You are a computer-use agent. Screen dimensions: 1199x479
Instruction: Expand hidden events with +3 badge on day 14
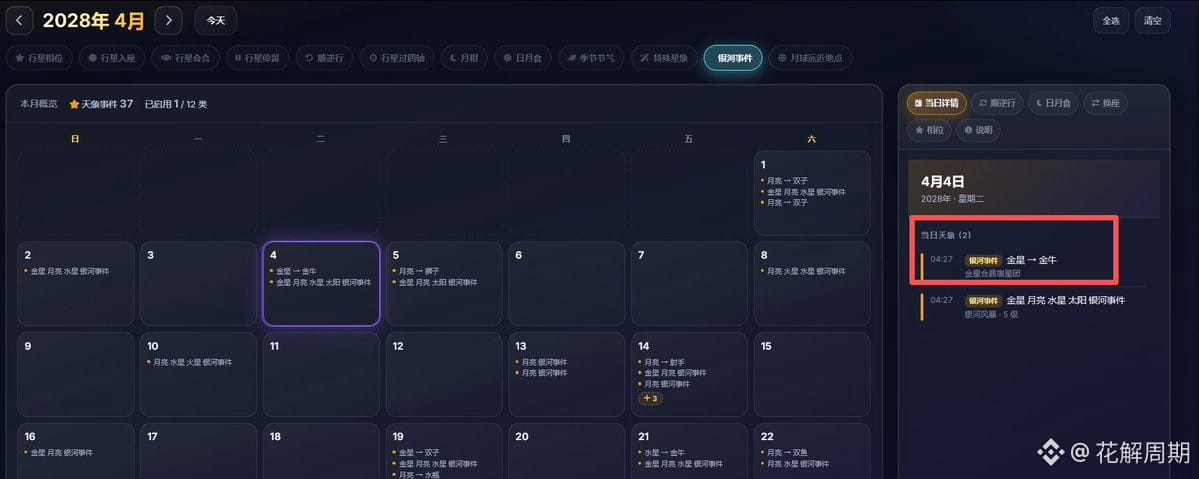tap(650, 399)
